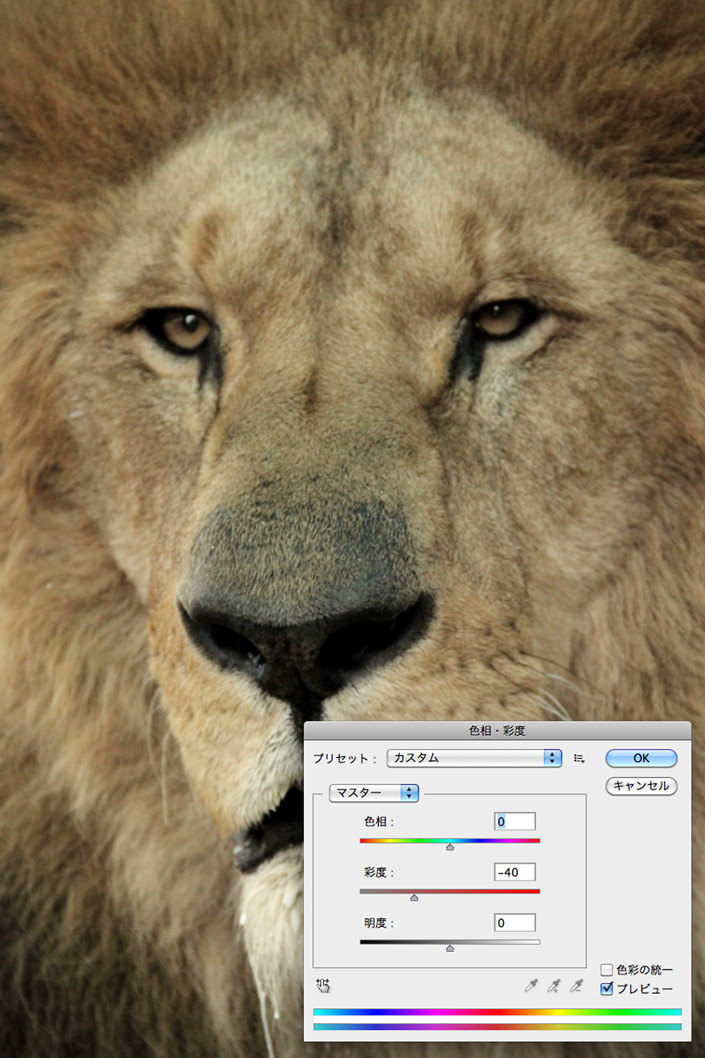Screen dimensions: 705x1058
Task: Select the subtract-from-sample eyedropper
Action: click(x=576, y=986)
